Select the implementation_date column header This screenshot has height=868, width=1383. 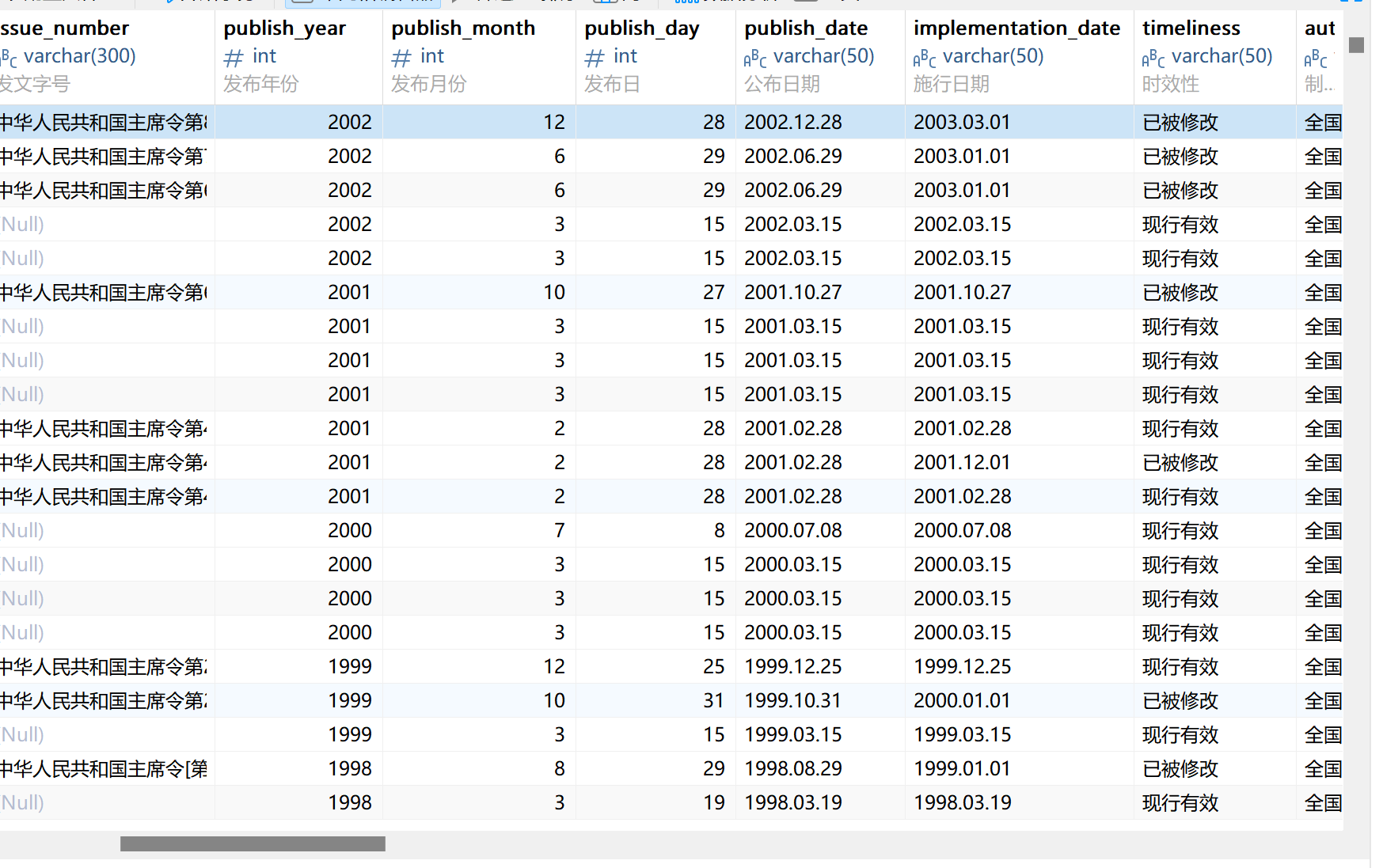pos(1020,57)
